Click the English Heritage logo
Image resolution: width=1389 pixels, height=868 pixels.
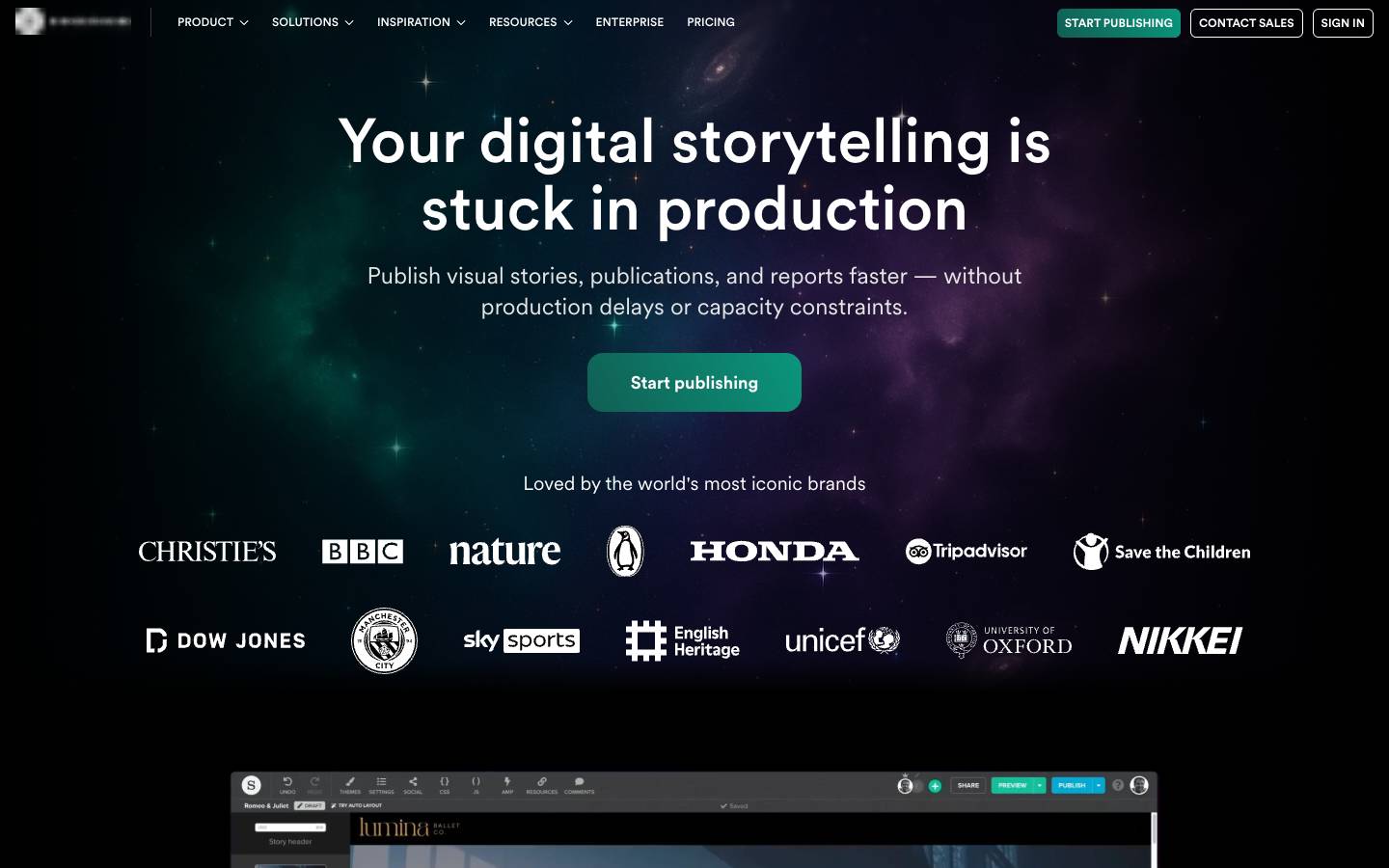pyautogui.click(x=683, y=640)
